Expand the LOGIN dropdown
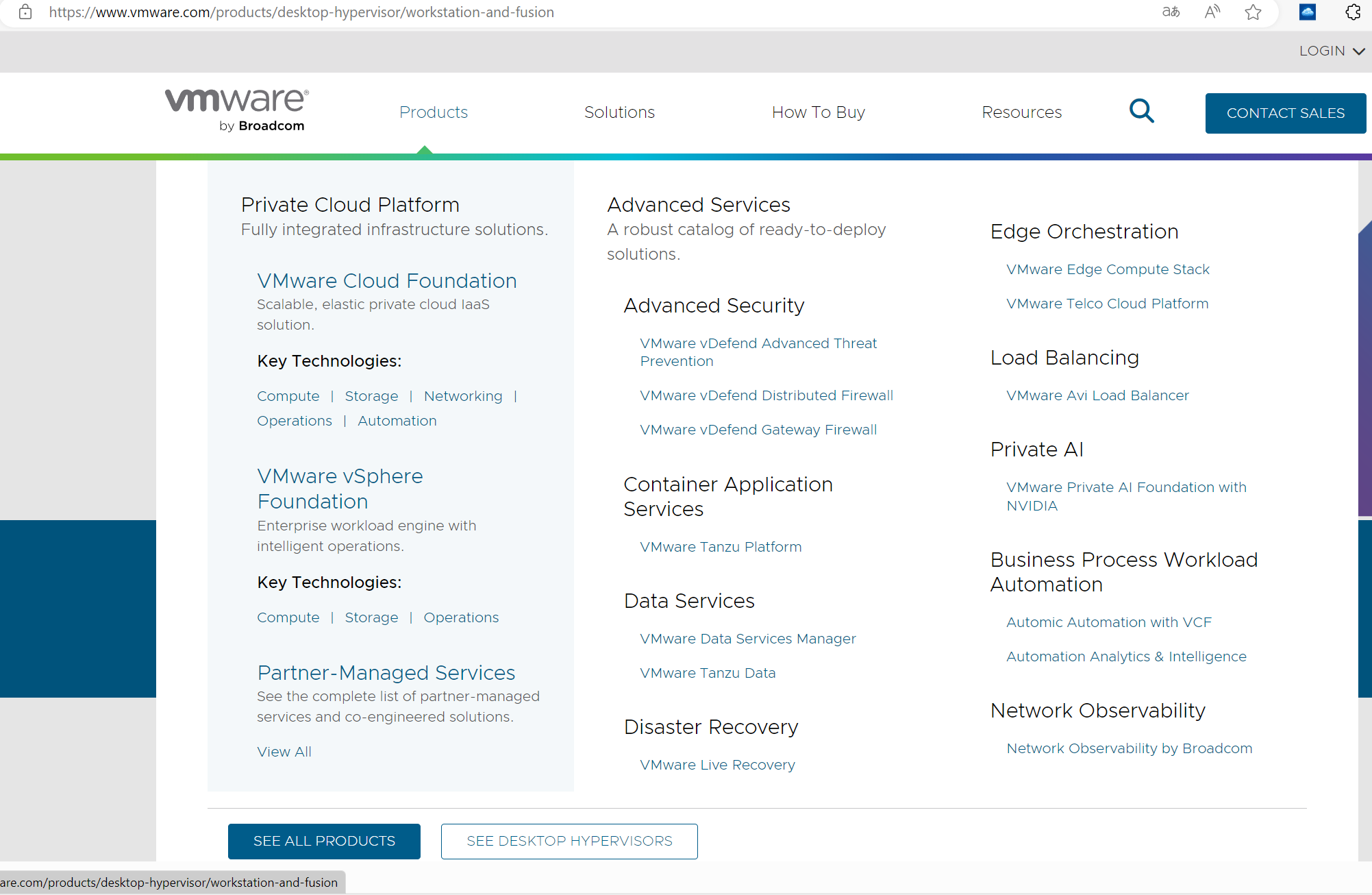 (1330, 51)
